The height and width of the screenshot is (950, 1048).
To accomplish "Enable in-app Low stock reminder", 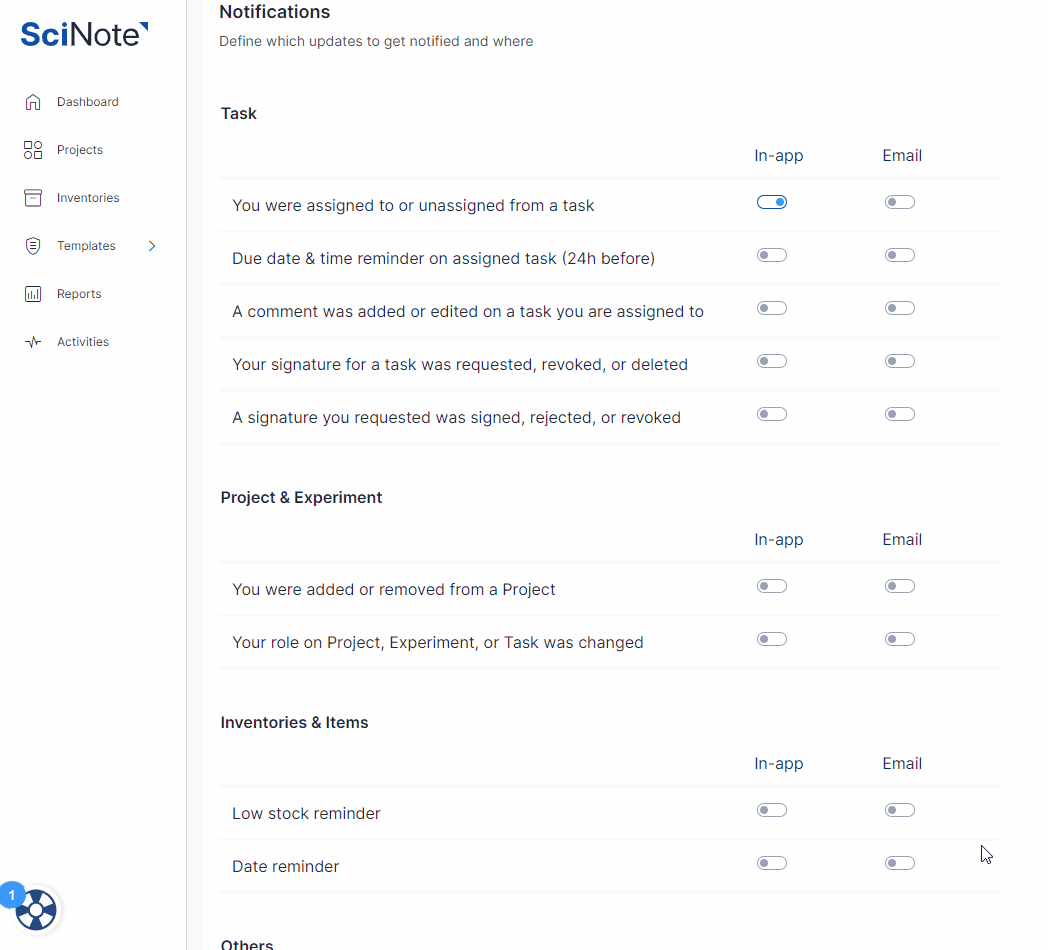I will [x=772, y=810].
